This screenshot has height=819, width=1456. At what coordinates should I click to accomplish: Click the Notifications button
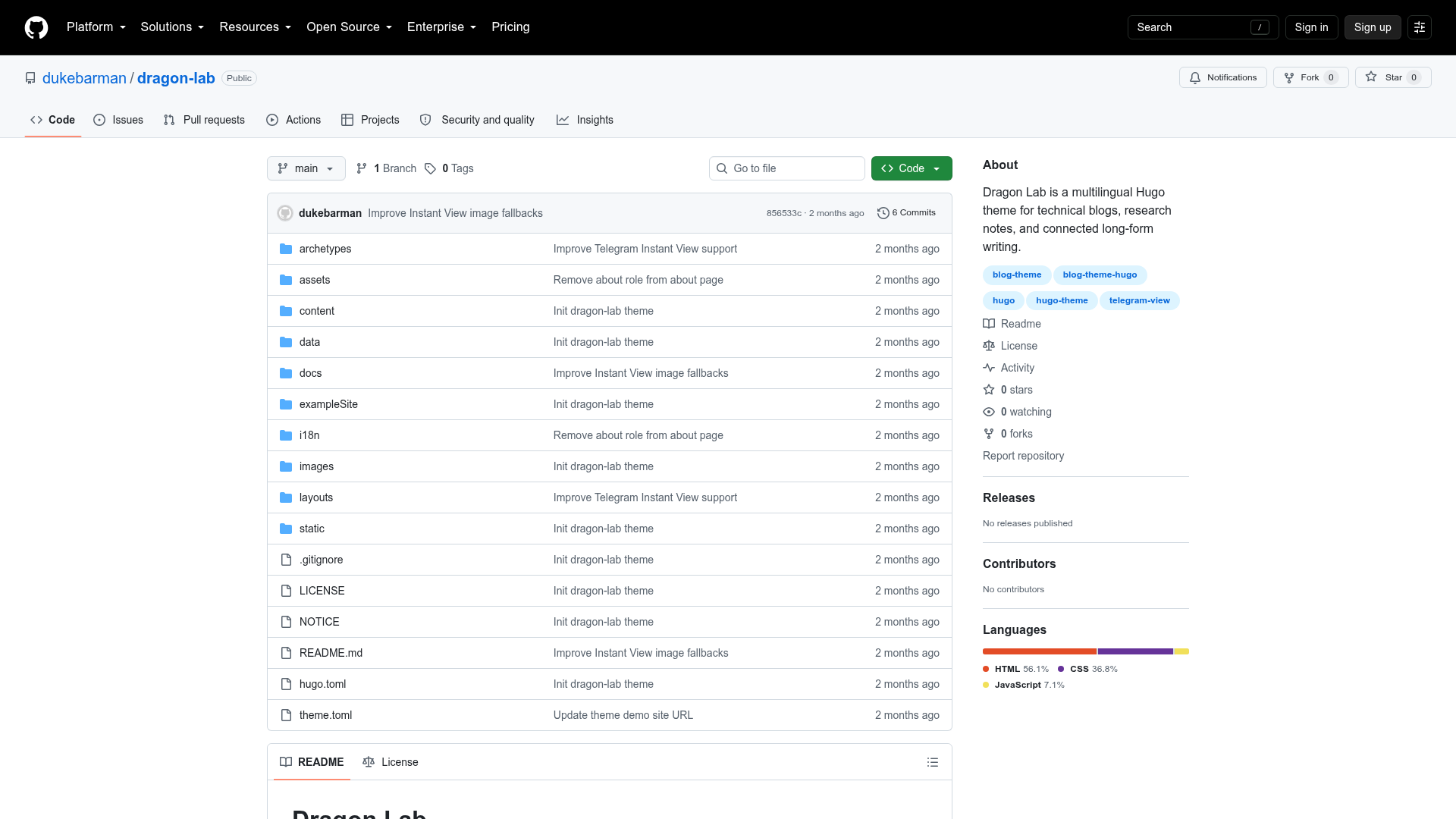[1222, 77]
